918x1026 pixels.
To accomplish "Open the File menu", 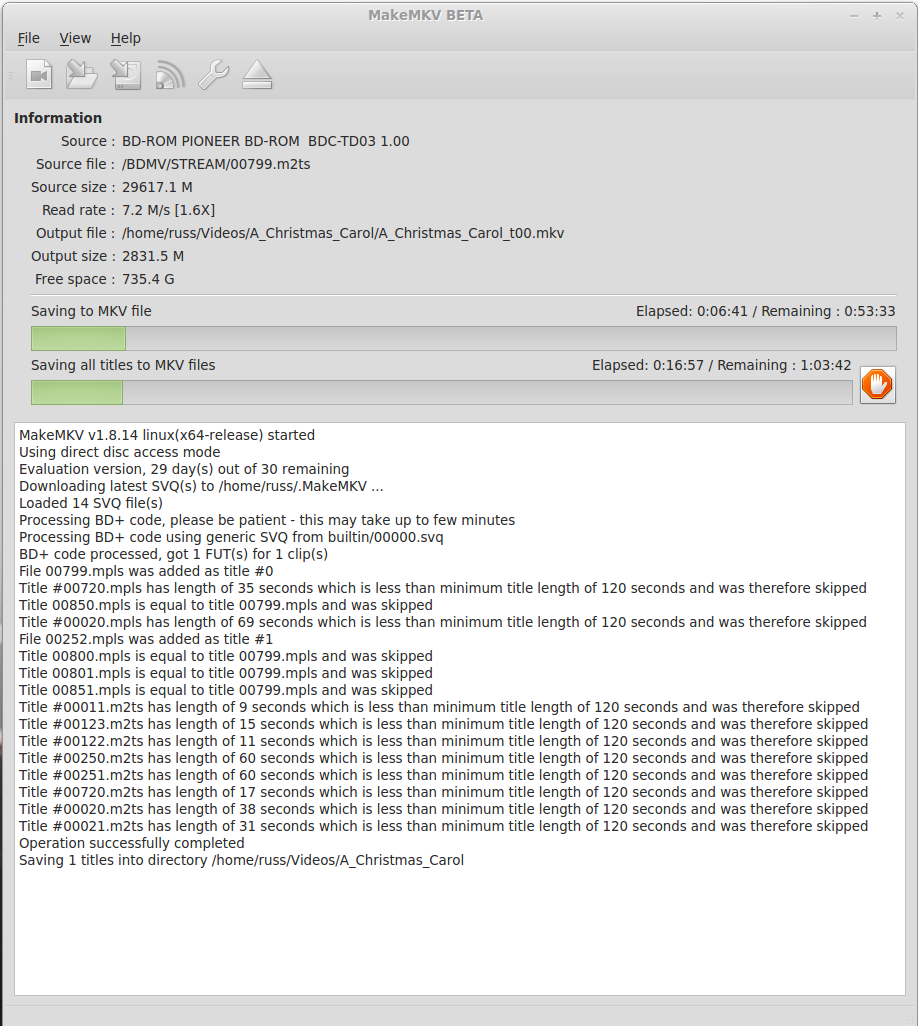I will click(29, 38).
